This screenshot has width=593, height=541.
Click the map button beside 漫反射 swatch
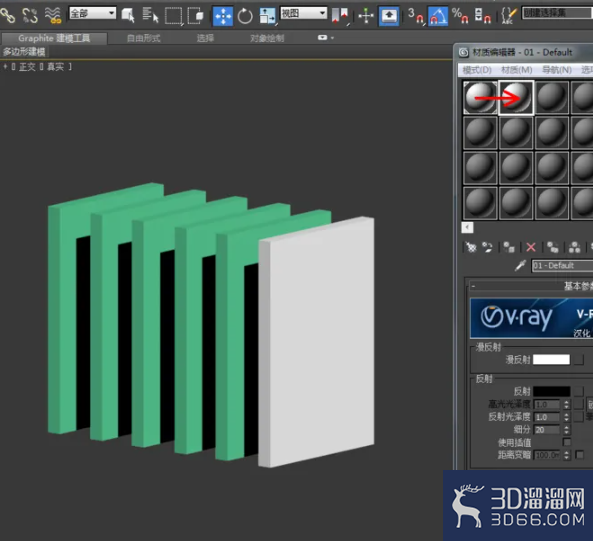(x=578, y=360)
